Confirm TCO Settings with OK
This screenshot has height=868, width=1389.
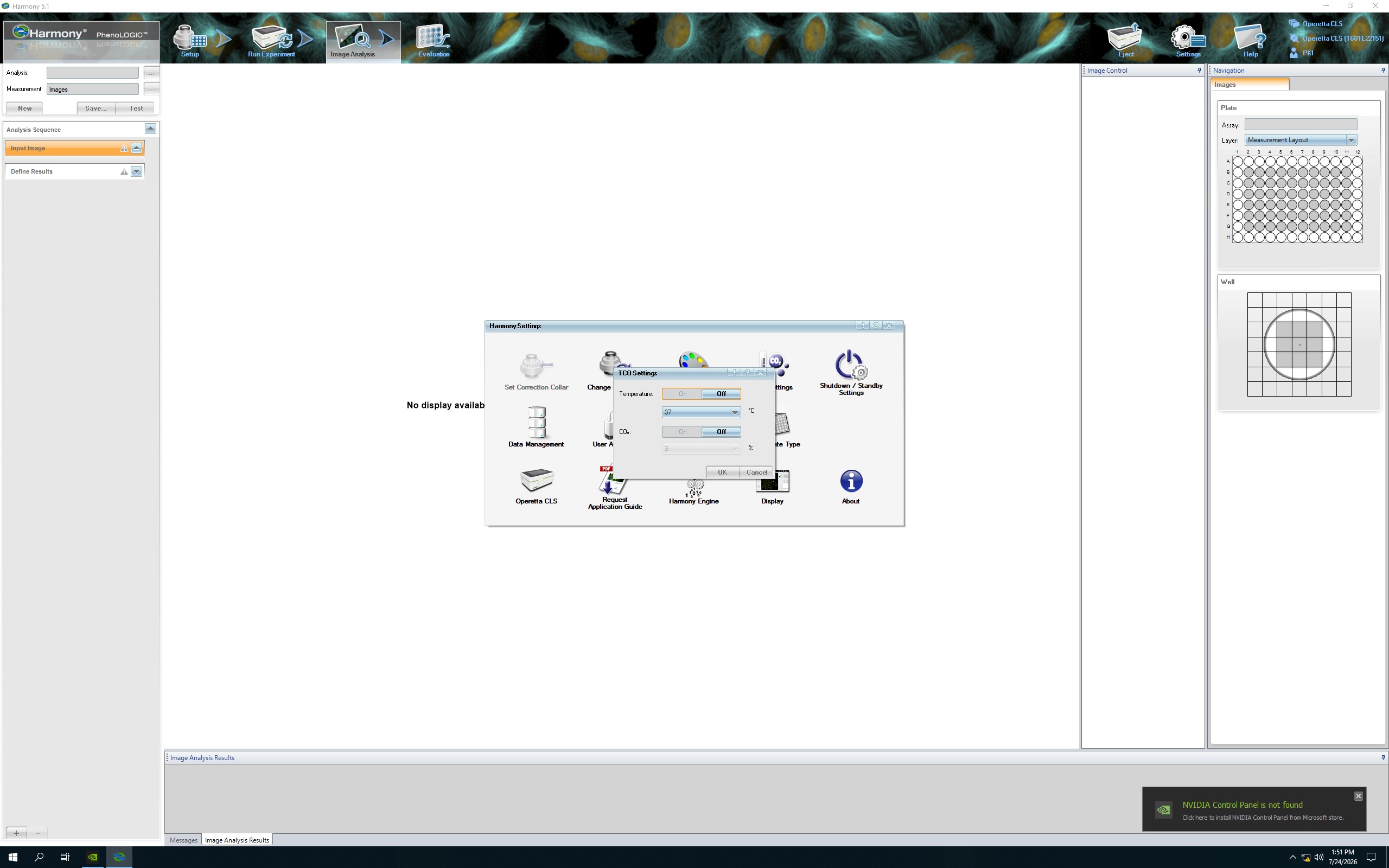click(x=722, y=472)
